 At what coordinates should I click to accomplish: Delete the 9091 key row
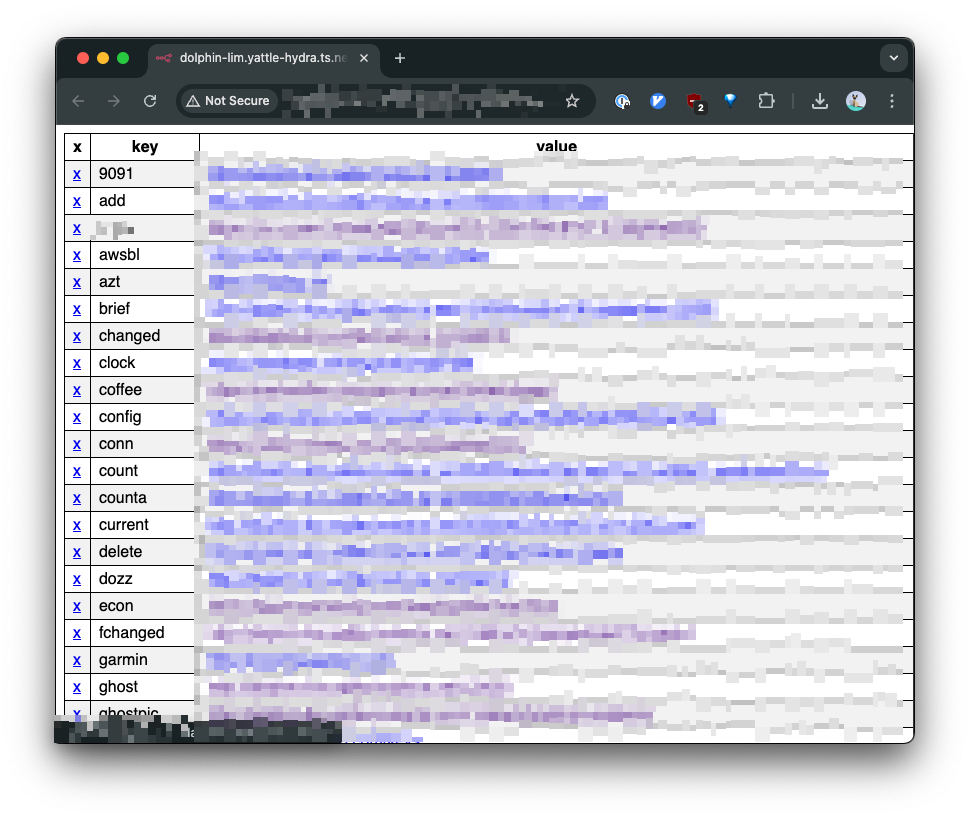tap(77, 174)
